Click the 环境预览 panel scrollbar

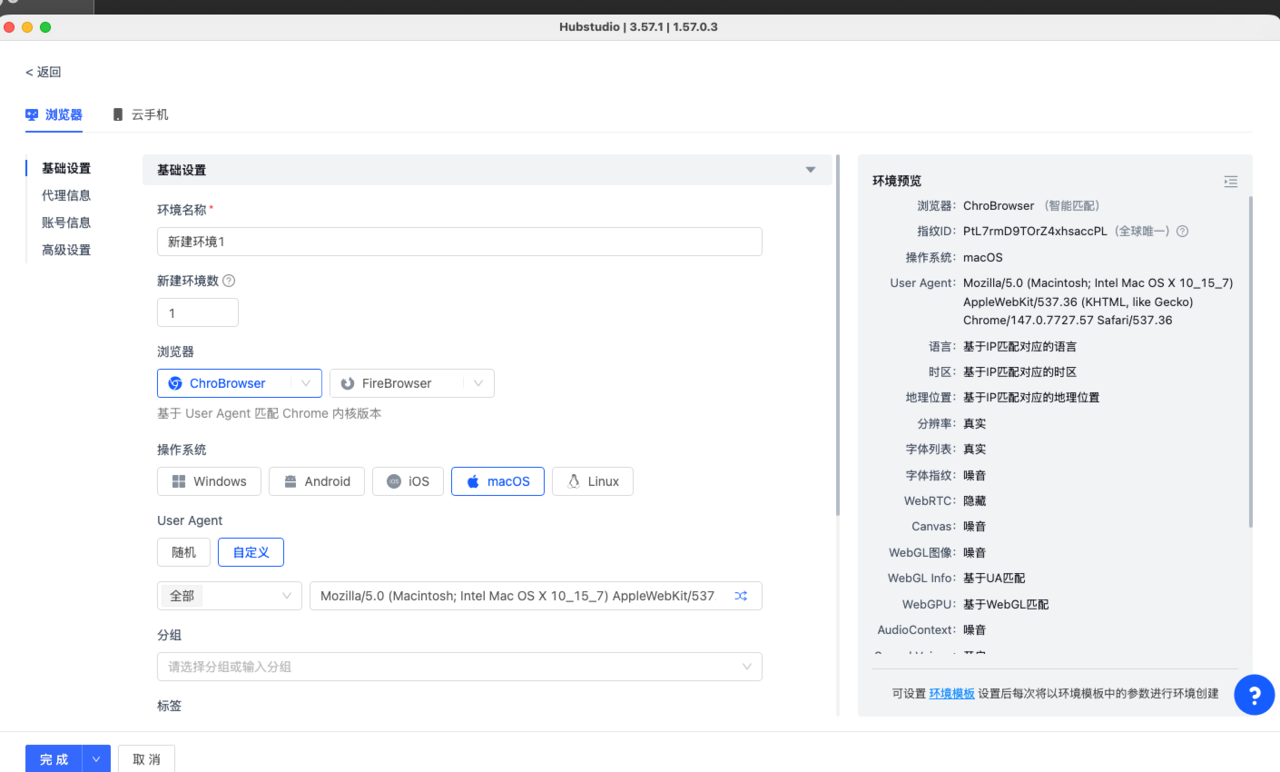1249,362
